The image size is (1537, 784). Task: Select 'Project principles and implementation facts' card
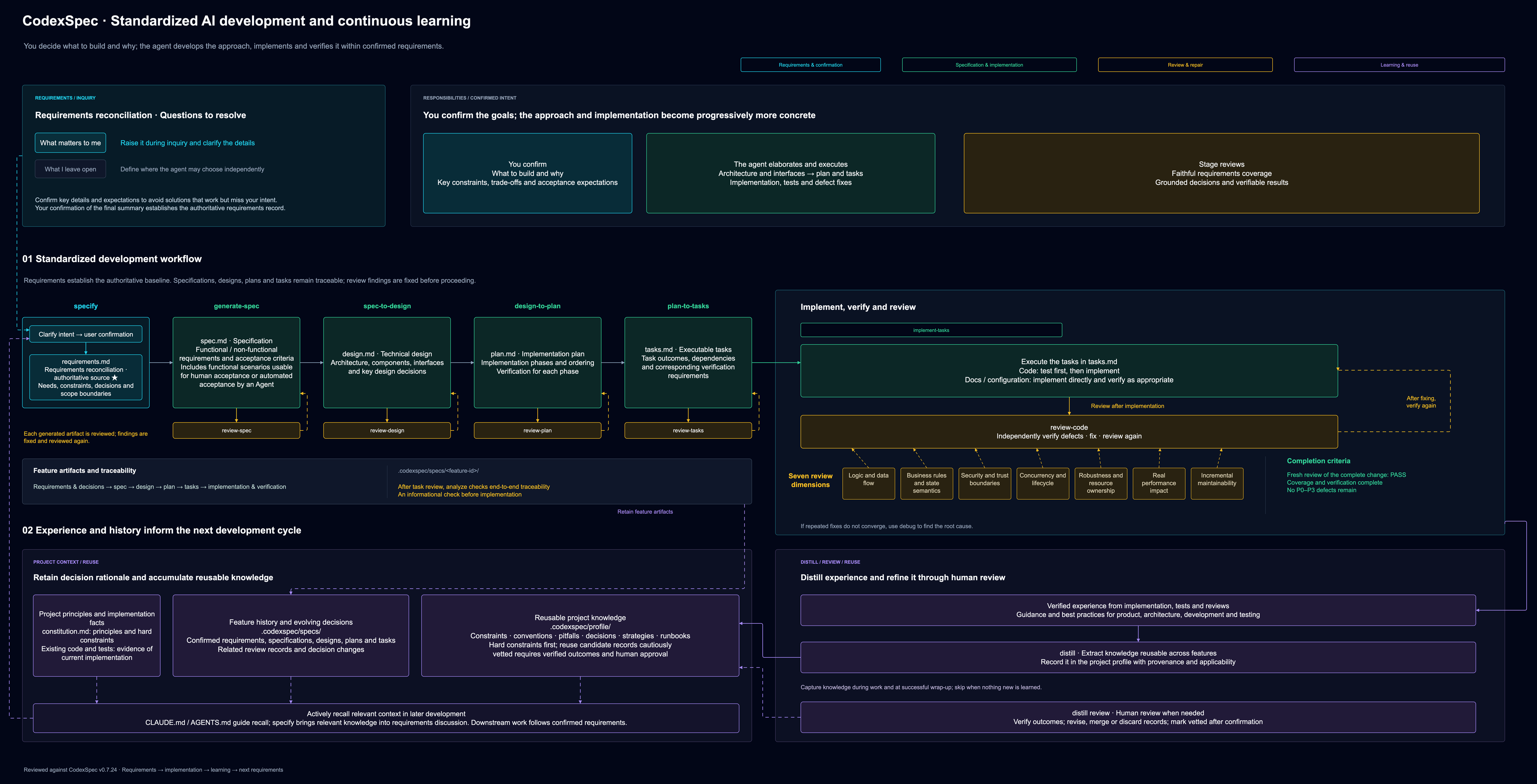(x=97, y=635)
